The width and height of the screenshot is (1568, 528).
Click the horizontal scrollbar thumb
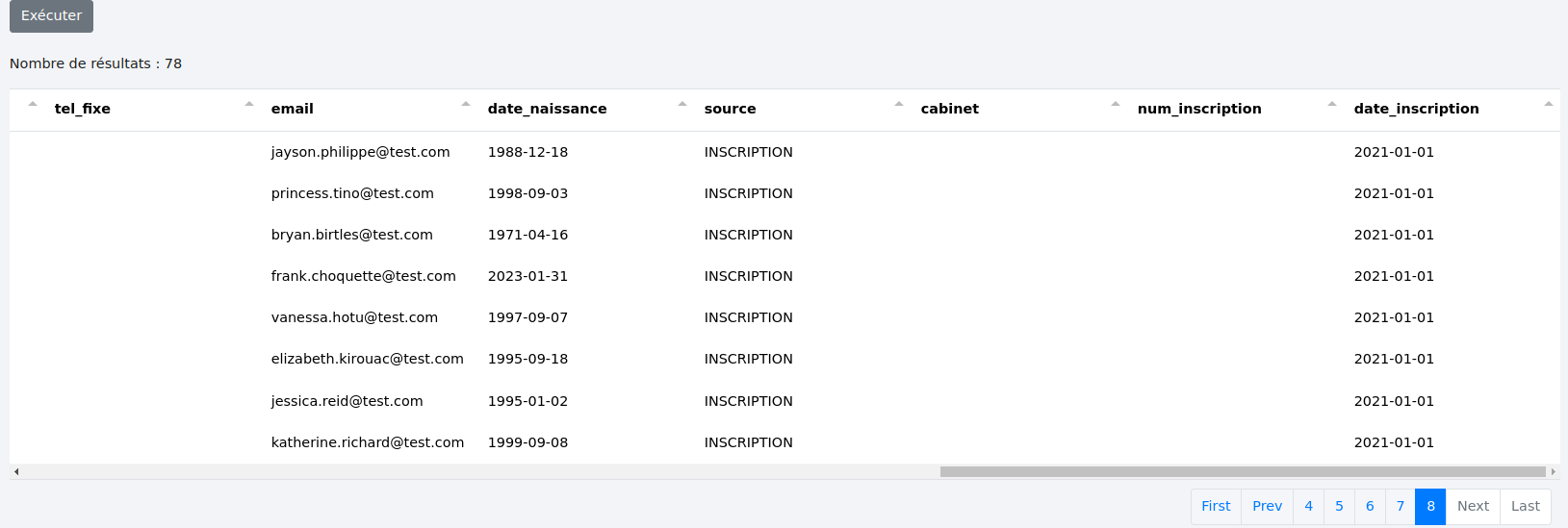pos(1242,471)
